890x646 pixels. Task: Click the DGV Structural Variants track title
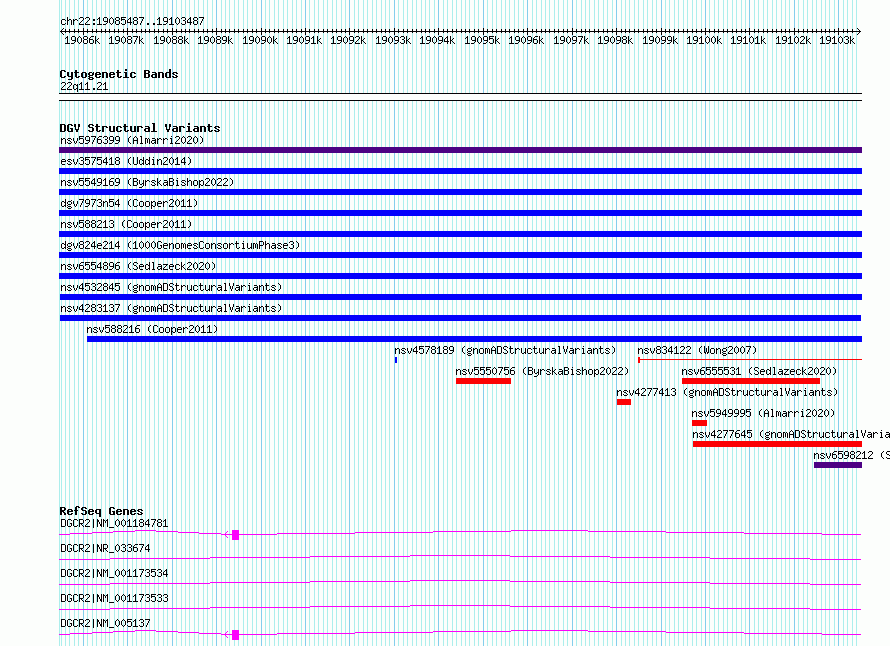point(140,128)
